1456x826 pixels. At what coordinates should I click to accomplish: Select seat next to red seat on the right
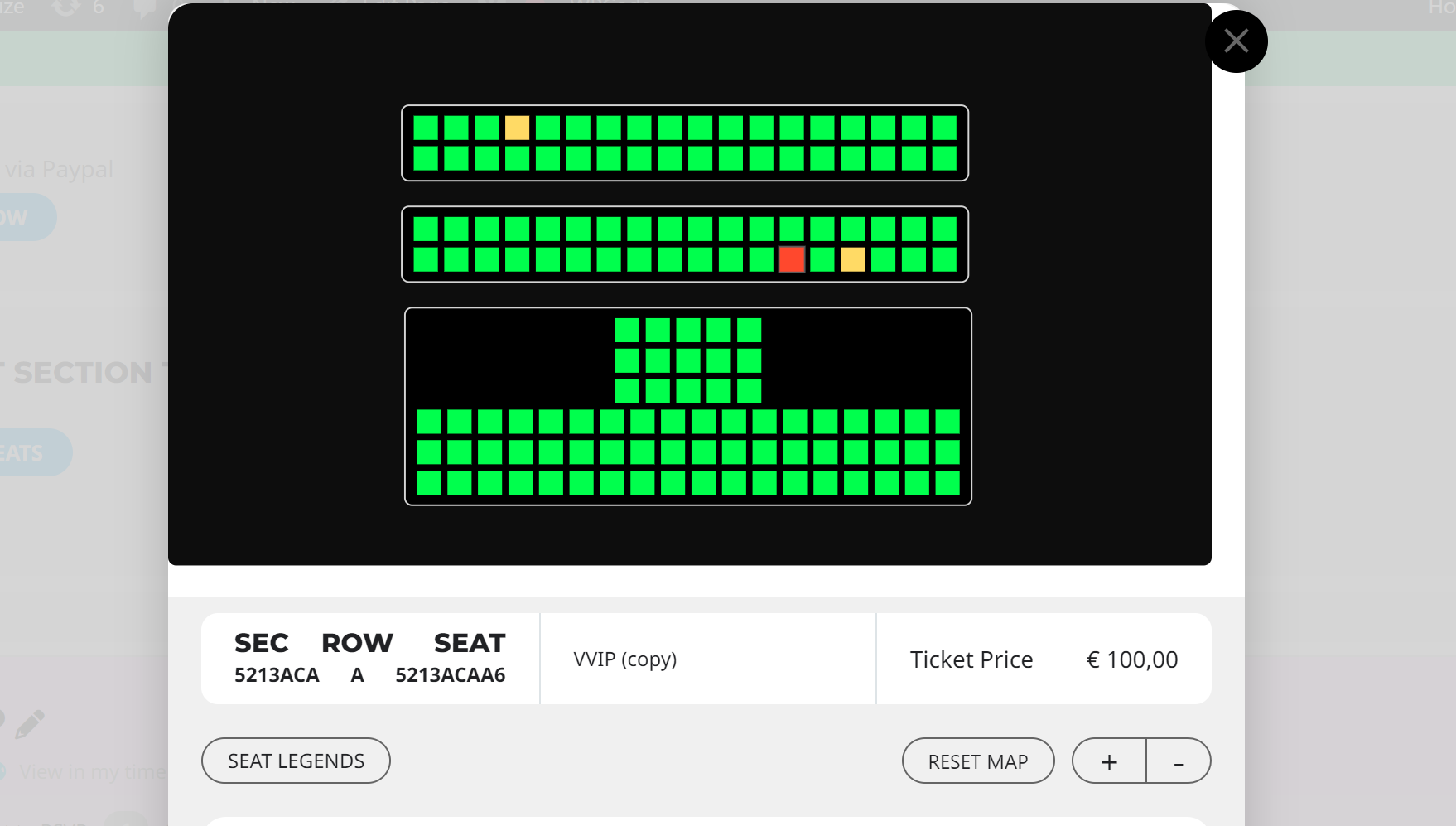[822, 259]
